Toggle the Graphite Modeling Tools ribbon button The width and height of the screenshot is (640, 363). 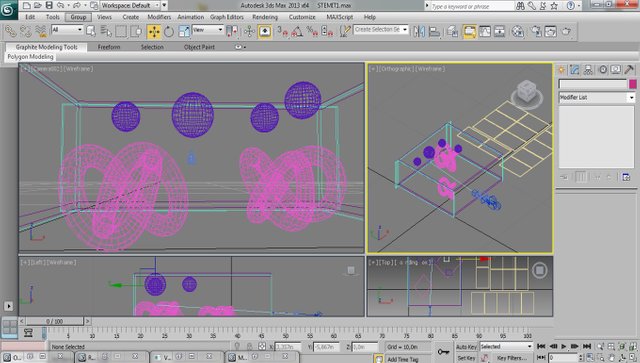pyautogui.click(x=469, y=31)
